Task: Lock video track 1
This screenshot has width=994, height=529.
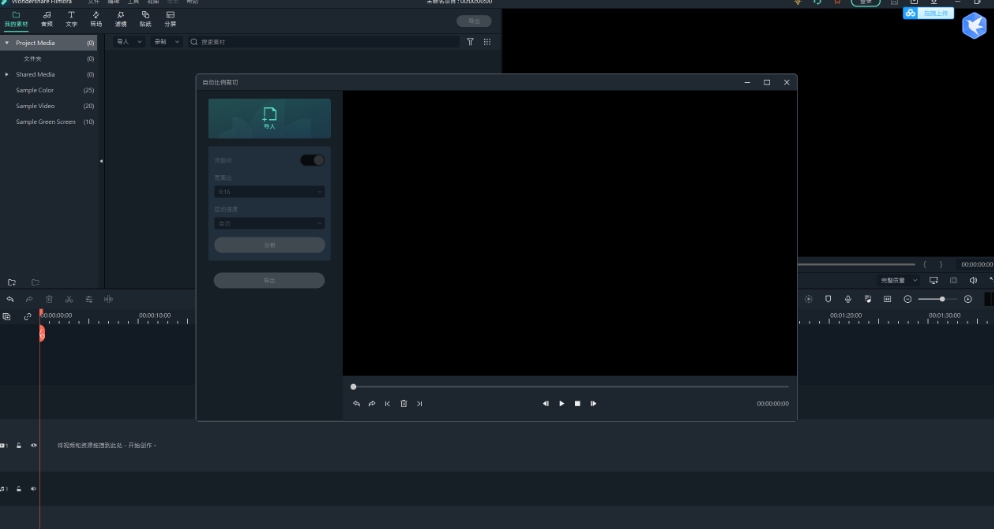Action: 19,445
